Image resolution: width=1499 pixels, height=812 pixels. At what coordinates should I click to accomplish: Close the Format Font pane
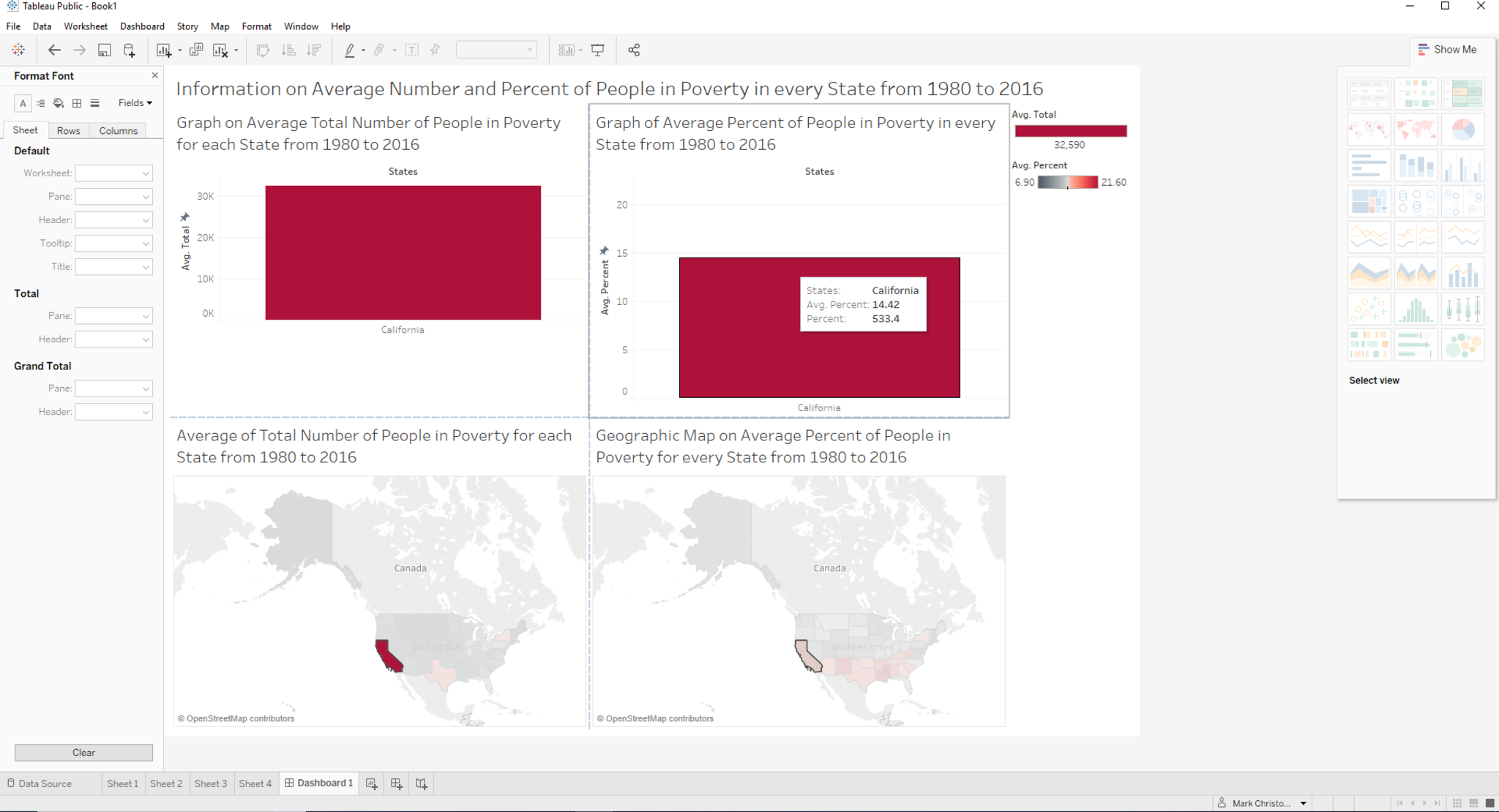pos(154,75)
